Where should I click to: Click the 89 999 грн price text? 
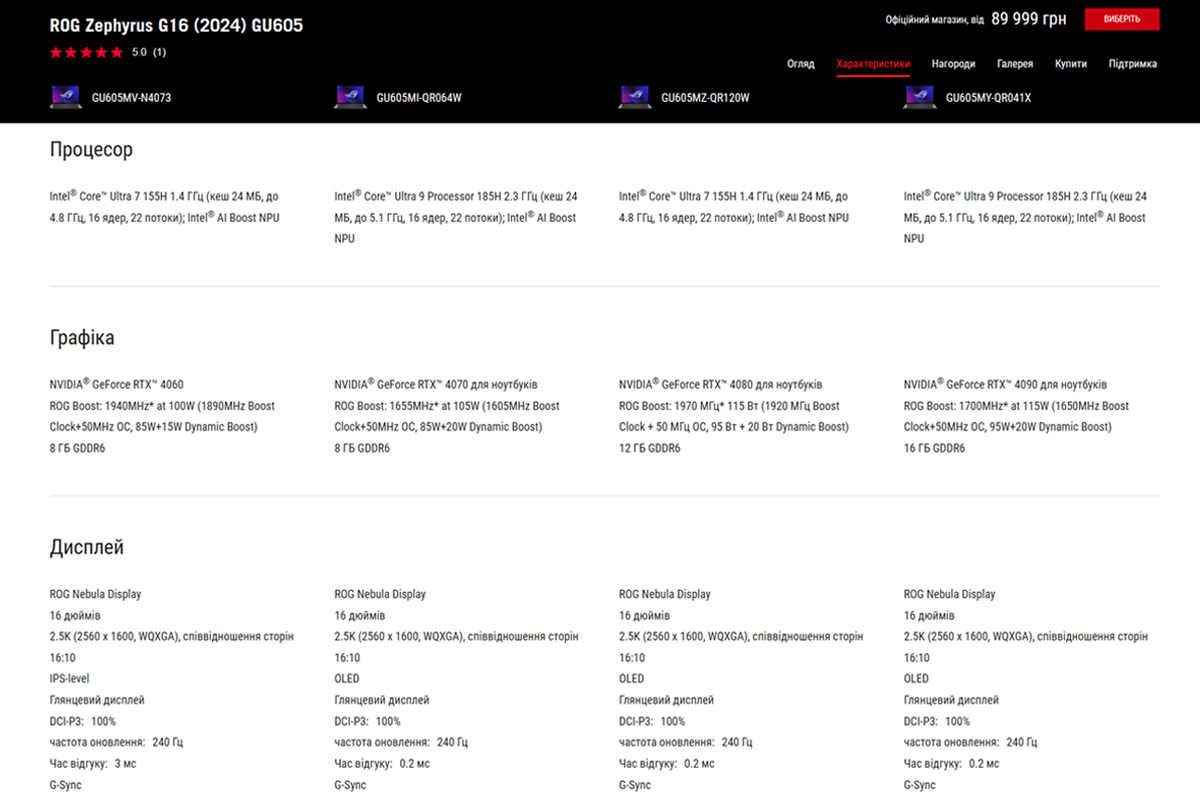(x=1029, y=19)
